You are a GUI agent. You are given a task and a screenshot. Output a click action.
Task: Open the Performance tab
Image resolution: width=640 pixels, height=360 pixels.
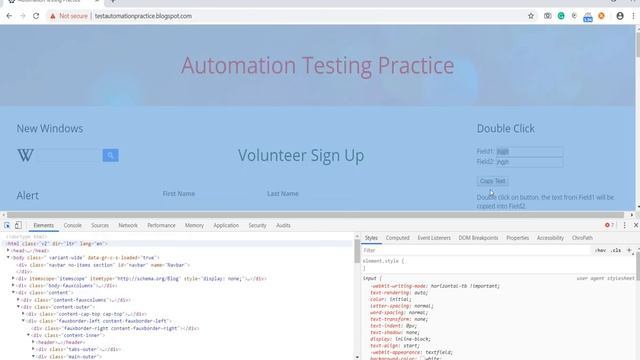[161, 225]
